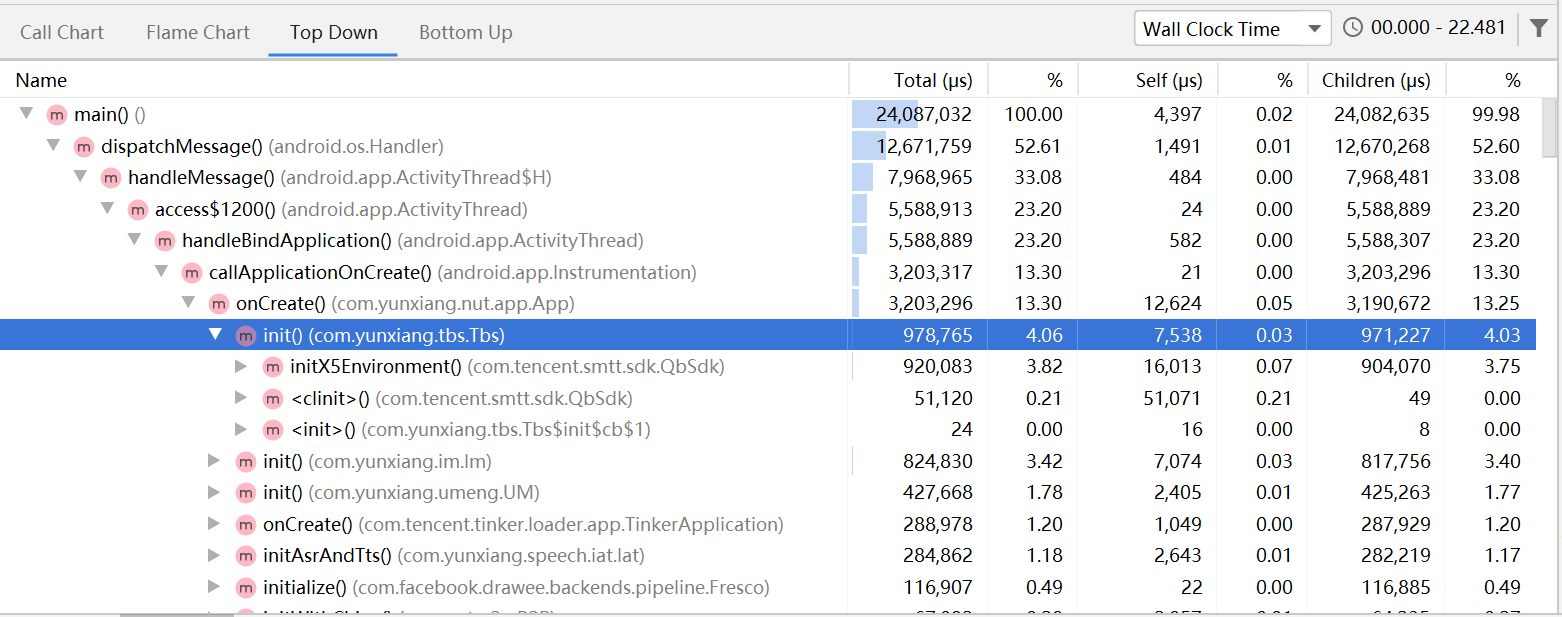Select the Top Down tab
Image resolution: width=1562 pixels, height=617 pixels.
tap(334, 32)
